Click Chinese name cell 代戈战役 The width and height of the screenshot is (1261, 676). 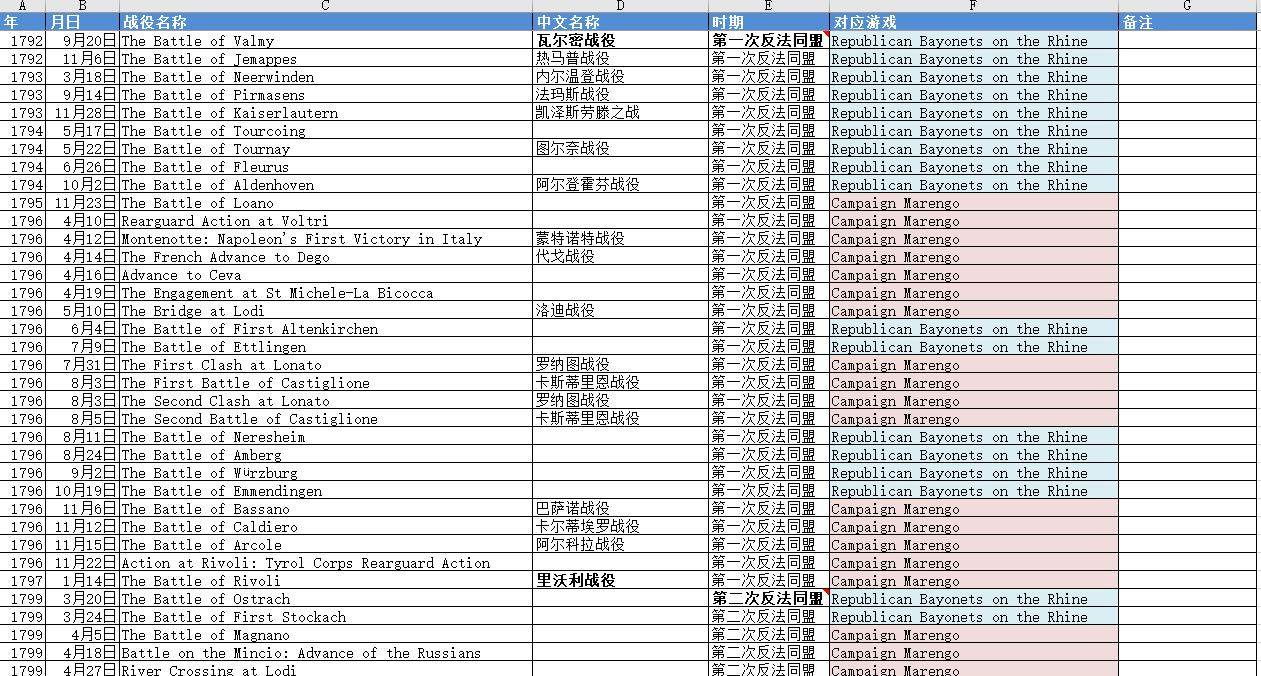[x=620, y=257]
